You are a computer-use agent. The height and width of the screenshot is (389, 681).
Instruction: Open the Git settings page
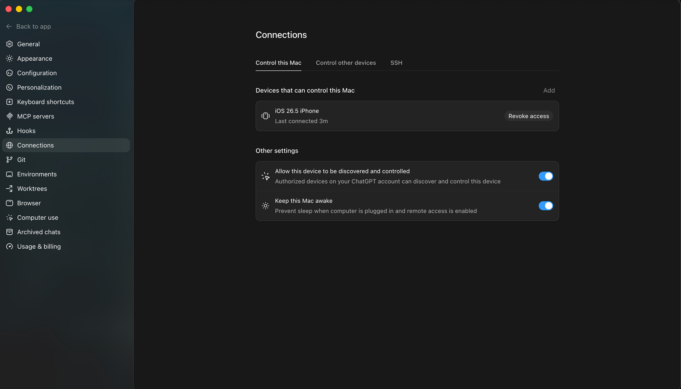point(66,160)
